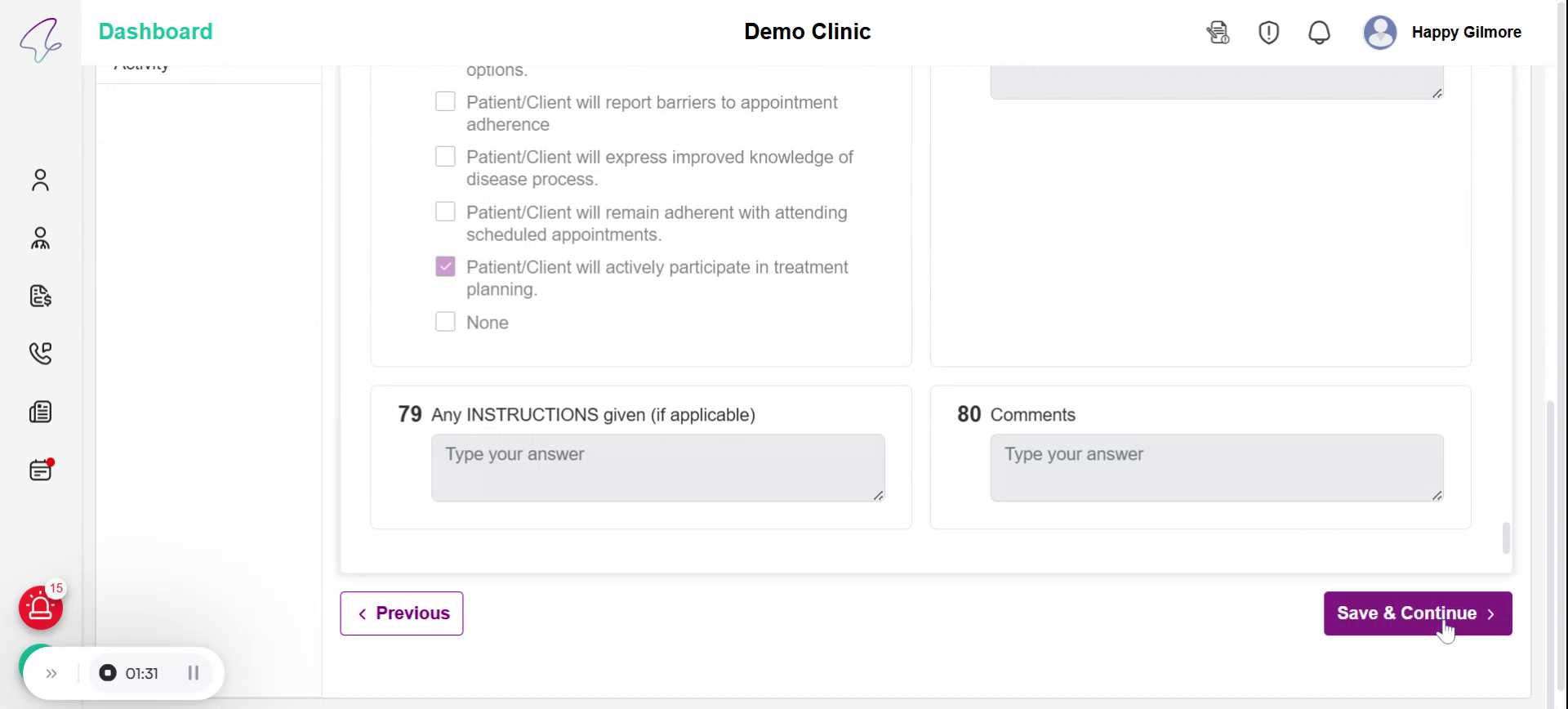Pause the screen recording
The image size is (1568, 709).
coord(194,673)
